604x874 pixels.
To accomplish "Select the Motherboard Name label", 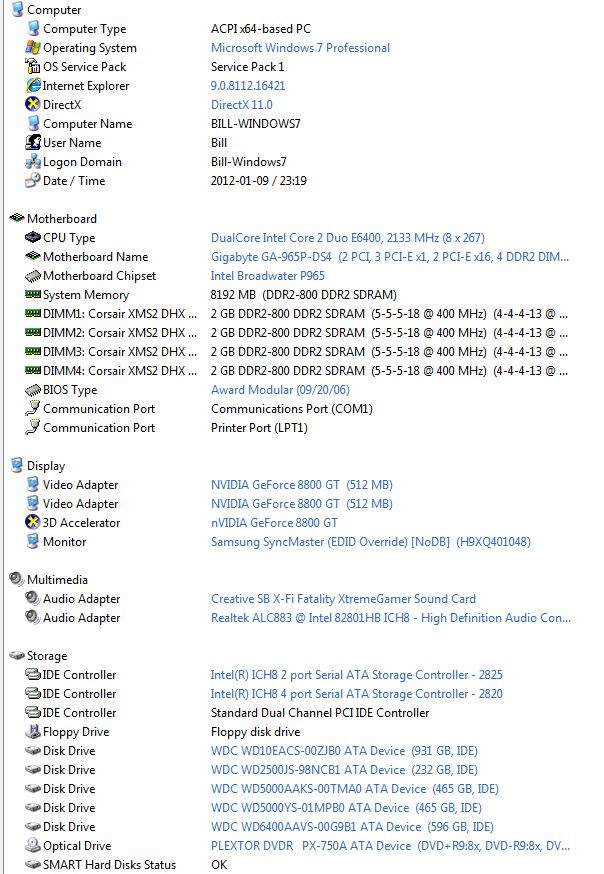I will tap(95, 257).
